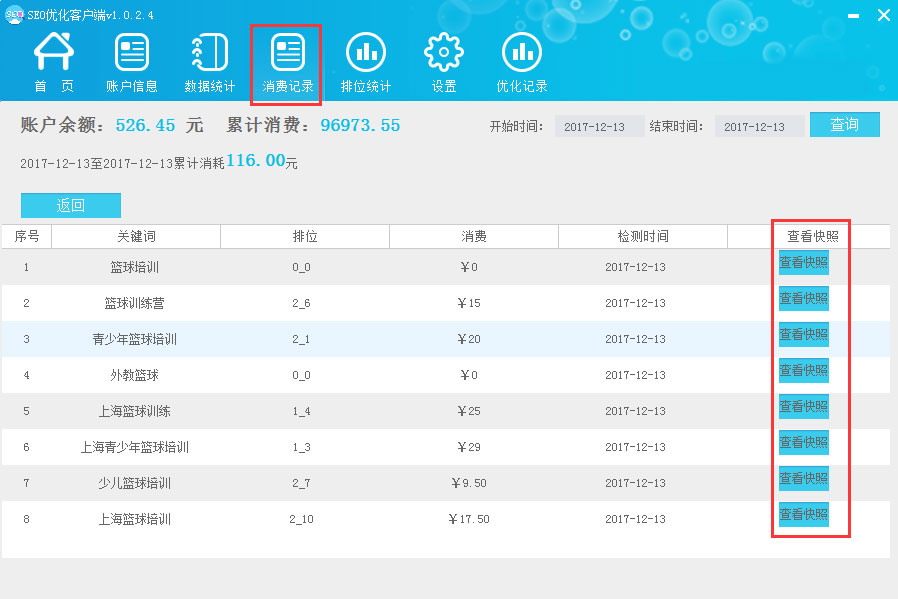Open the 排位统计 ranking statistics icon
The height and width of the screenshot is (599, 898).
click(x=366, y=62)
